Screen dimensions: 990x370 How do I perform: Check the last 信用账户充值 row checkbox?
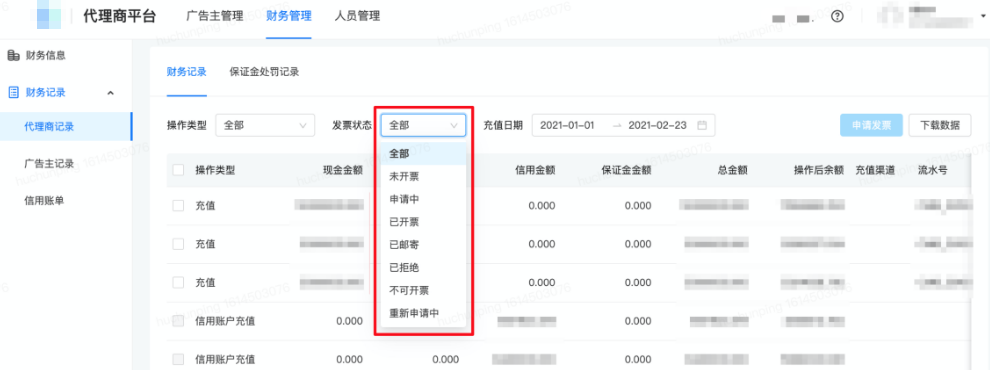(x=178, y=359)
